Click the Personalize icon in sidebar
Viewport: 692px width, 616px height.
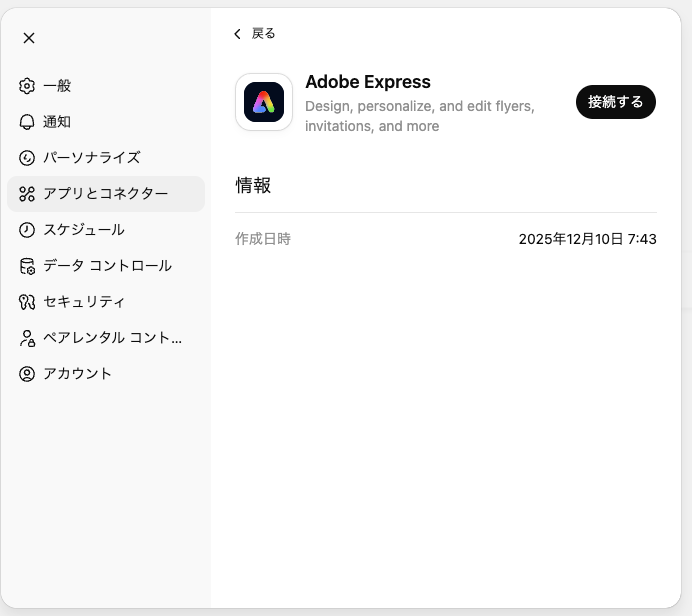(27, 158)
